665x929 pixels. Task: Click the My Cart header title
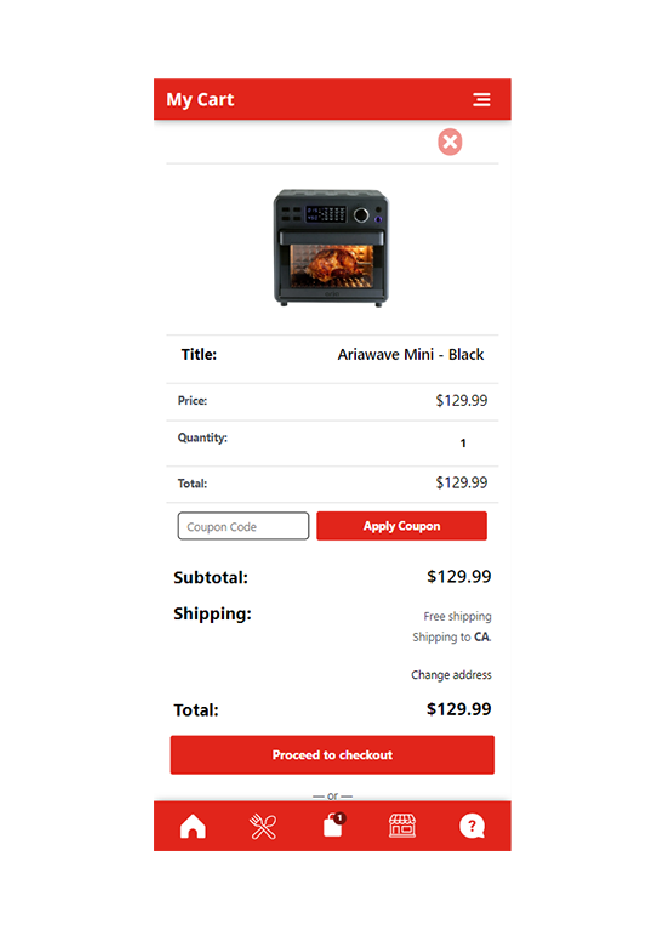tap(200, 100)
